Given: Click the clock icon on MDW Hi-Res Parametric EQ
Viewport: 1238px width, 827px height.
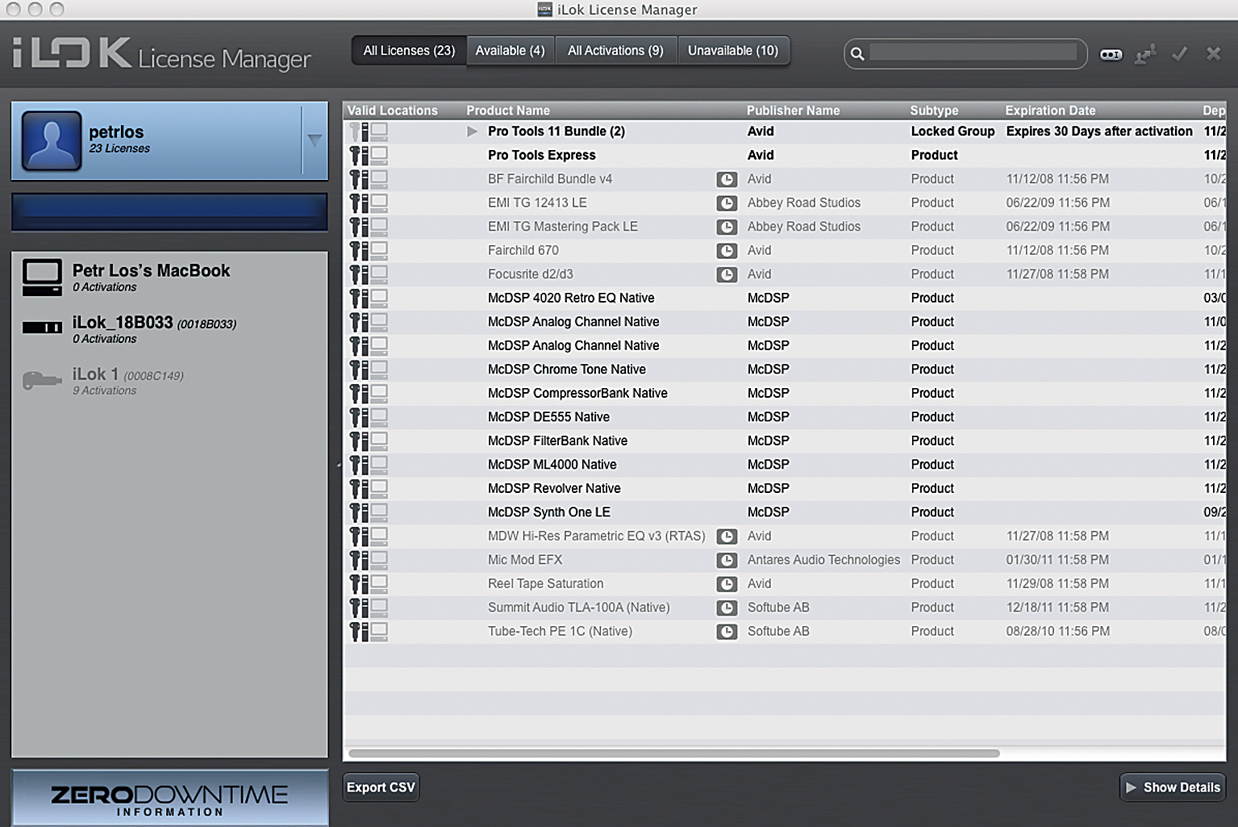Looking at the screenshot, I should pos(727,536).
